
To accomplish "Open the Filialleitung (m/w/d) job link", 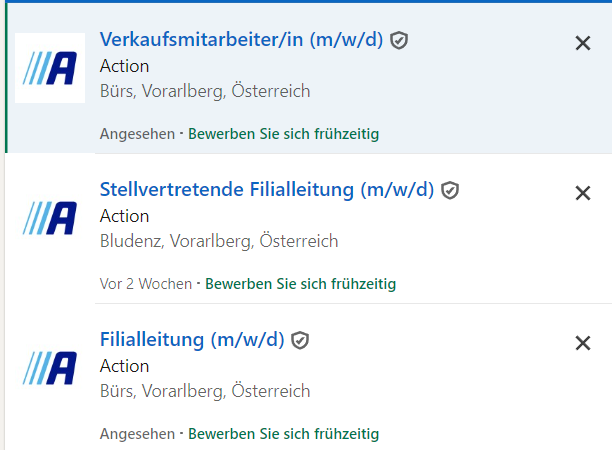I will pyautogui.click(x=192, y=339).
